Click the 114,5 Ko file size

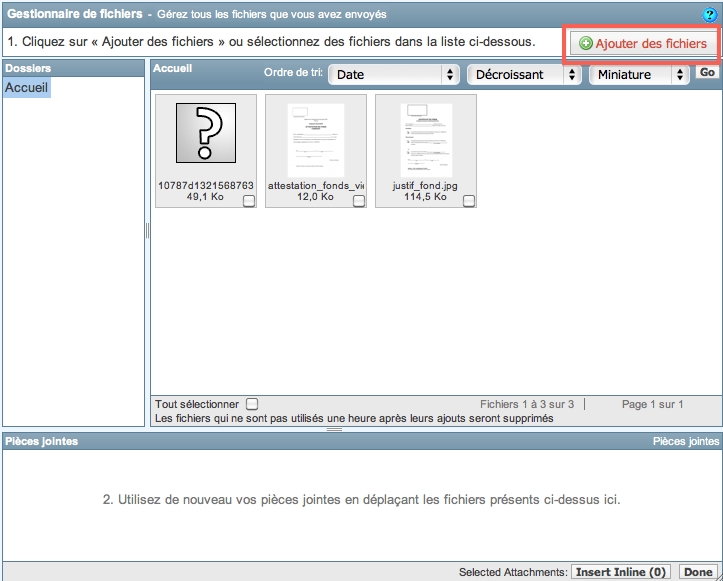pos(425,197)
